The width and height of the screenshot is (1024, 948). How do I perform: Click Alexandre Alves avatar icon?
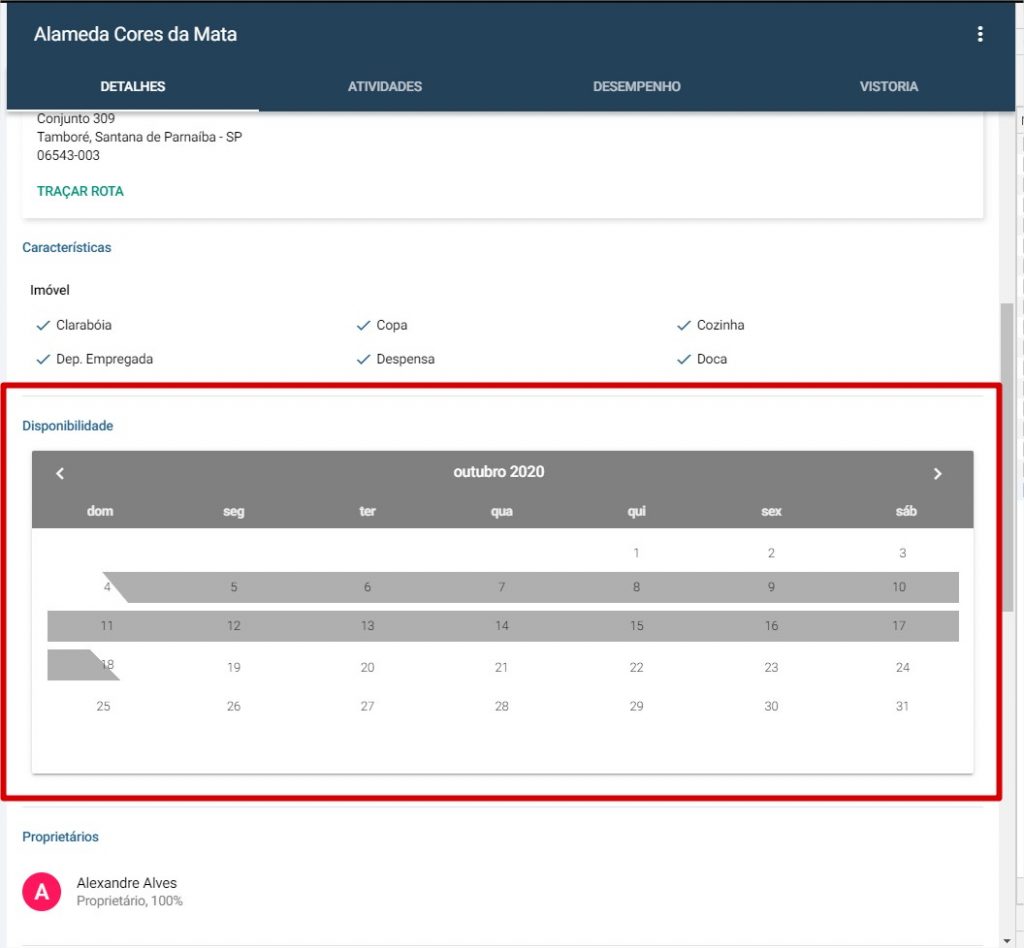point(42,891)
